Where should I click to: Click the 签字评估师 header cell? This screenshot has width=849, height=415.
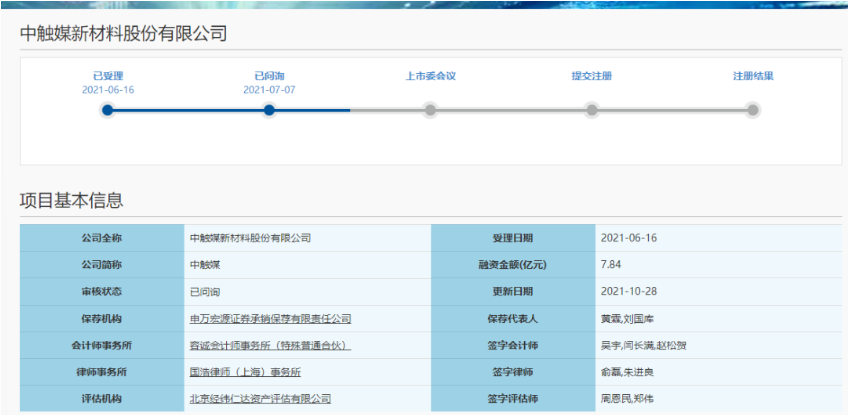tap(513, 399)
